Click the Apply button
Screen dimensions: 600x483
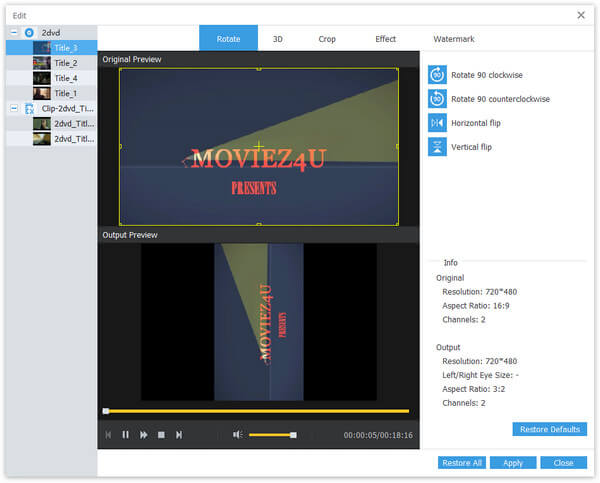(513, 463)
